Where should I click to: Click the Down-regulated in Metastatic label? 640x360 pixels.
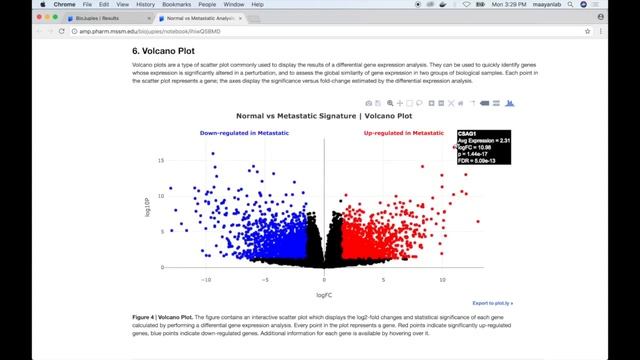pos(244,133)
